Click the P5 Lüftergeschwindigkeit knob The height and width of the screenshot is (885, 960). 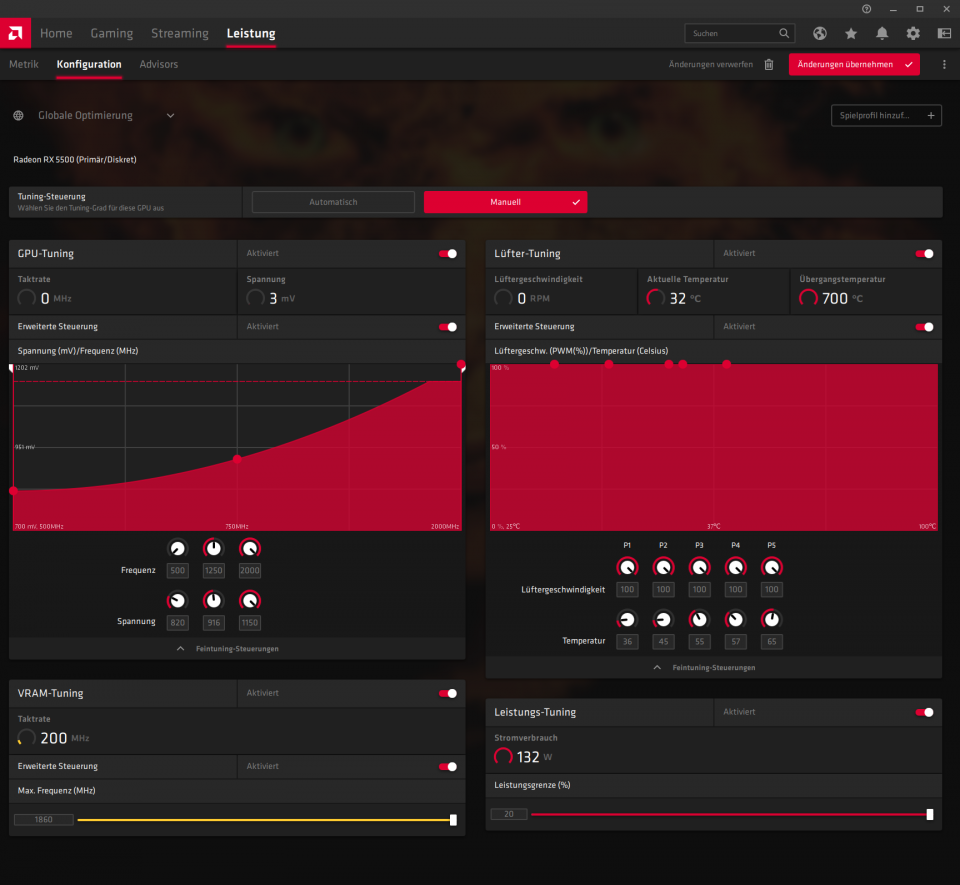click(x=771, y=567)
